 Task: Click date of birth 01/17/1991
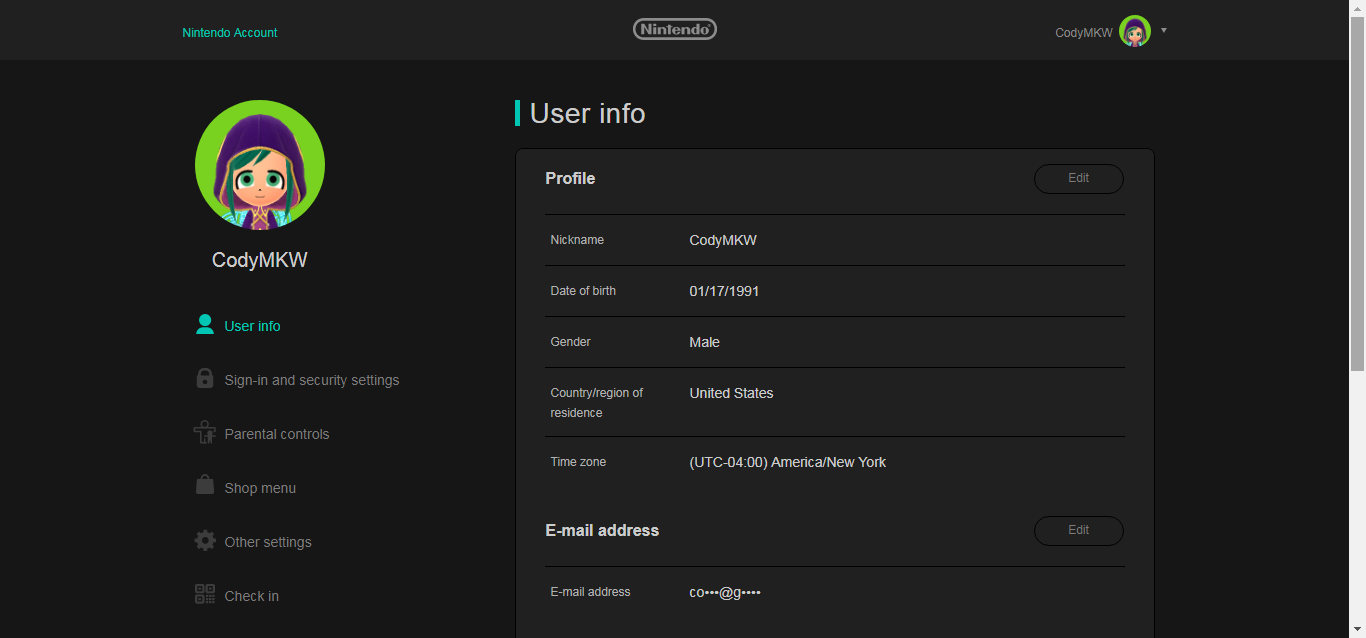(x=724, y=291)
